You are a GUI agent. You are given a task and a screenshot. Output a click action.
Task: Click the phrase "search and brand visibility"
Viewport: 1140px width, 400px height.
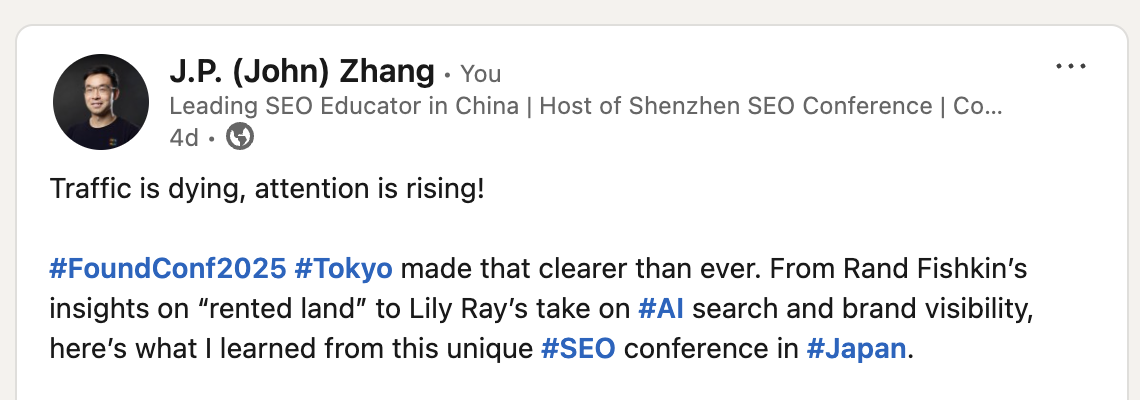click(862, 309)
